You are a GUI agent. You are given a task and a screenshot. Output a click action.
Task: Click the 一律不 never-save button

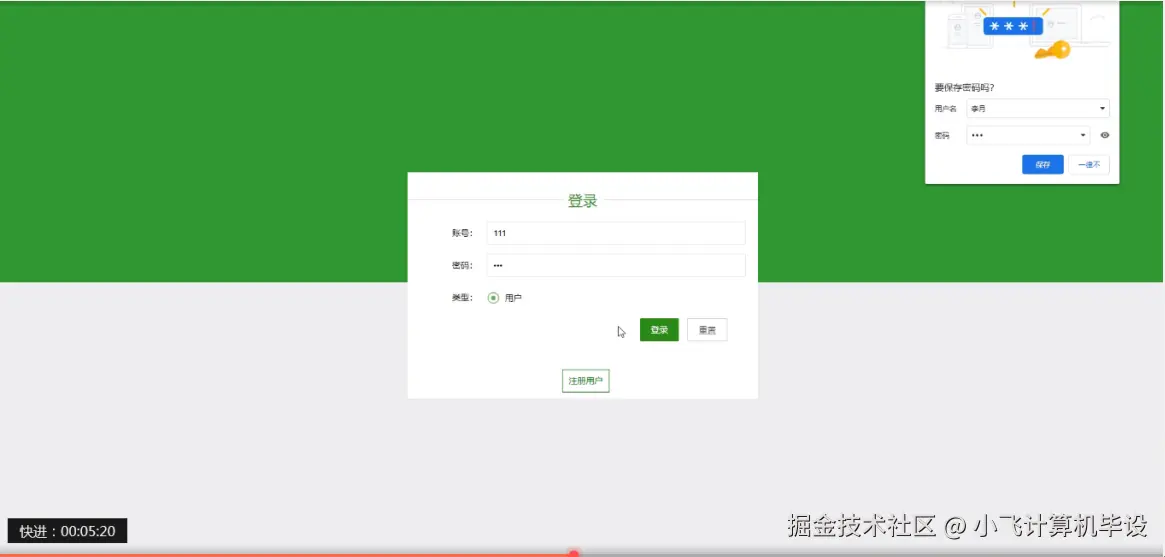click(1089, 165)
